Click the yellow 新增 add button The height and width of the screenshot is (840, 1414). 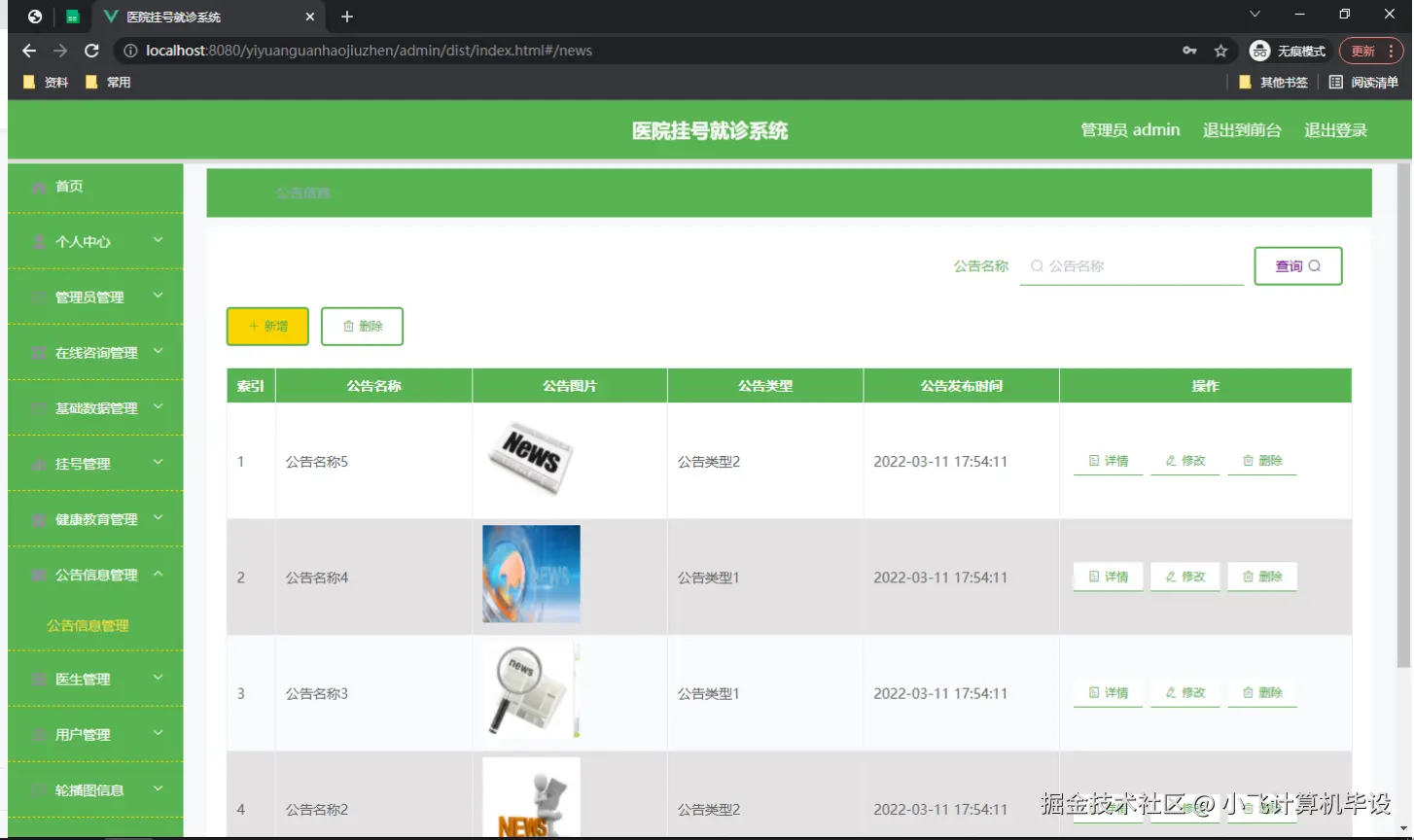click(267, 327)
